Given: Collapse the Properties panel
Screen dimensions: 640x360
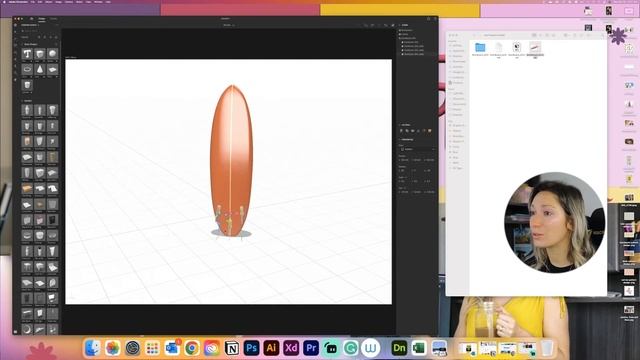Looking at the screenshot, I should (x=400, y=139).
